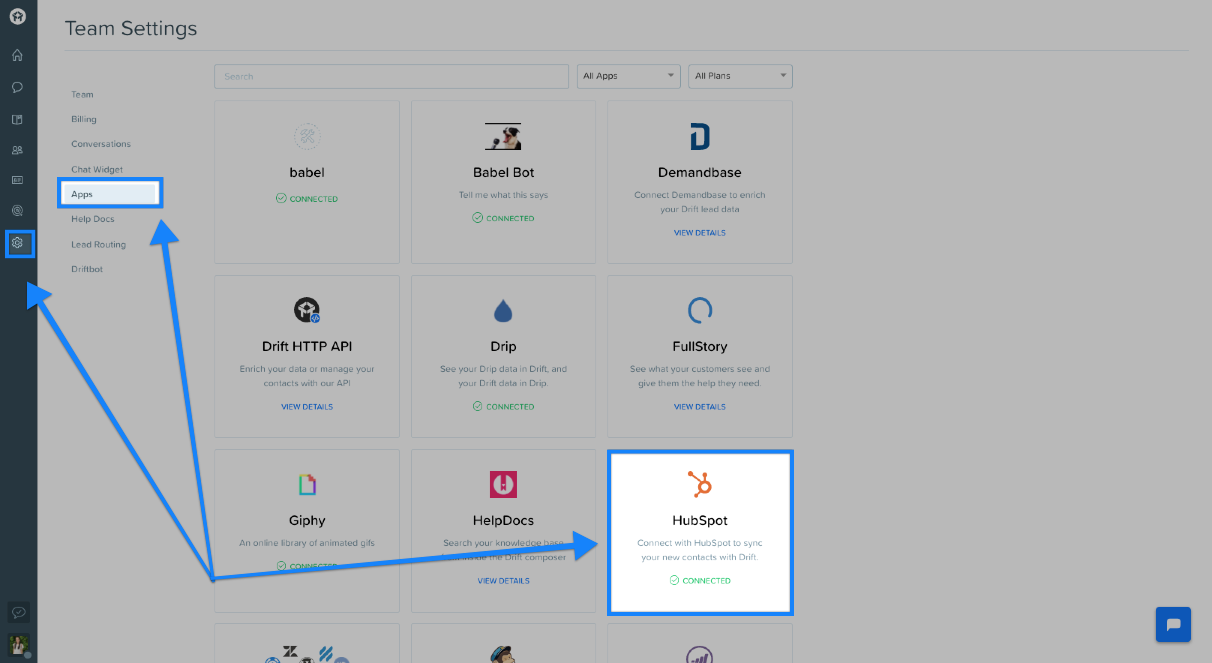Click the Connected status on Drip

[503, 407]
